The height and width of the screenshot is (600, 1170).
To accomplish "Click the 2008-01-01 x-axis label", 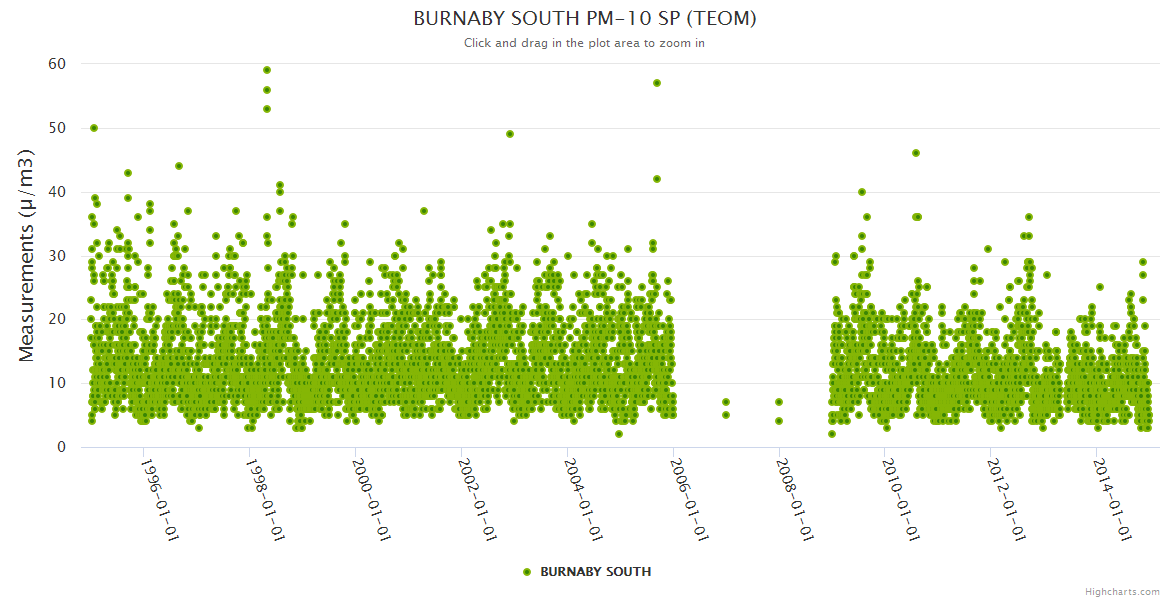I will (x=794, y=500).
